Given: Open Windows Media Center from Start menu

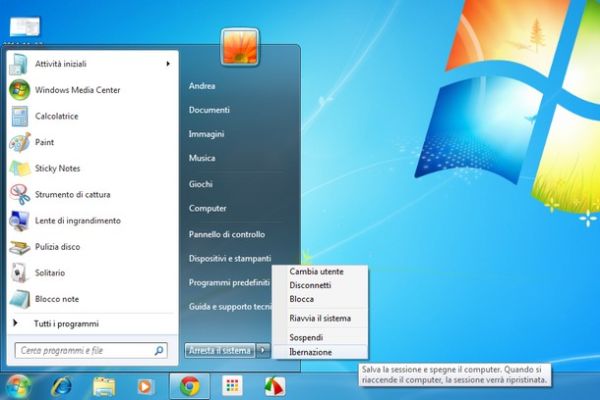Looking at the screenshot, I should pos(77,90).
